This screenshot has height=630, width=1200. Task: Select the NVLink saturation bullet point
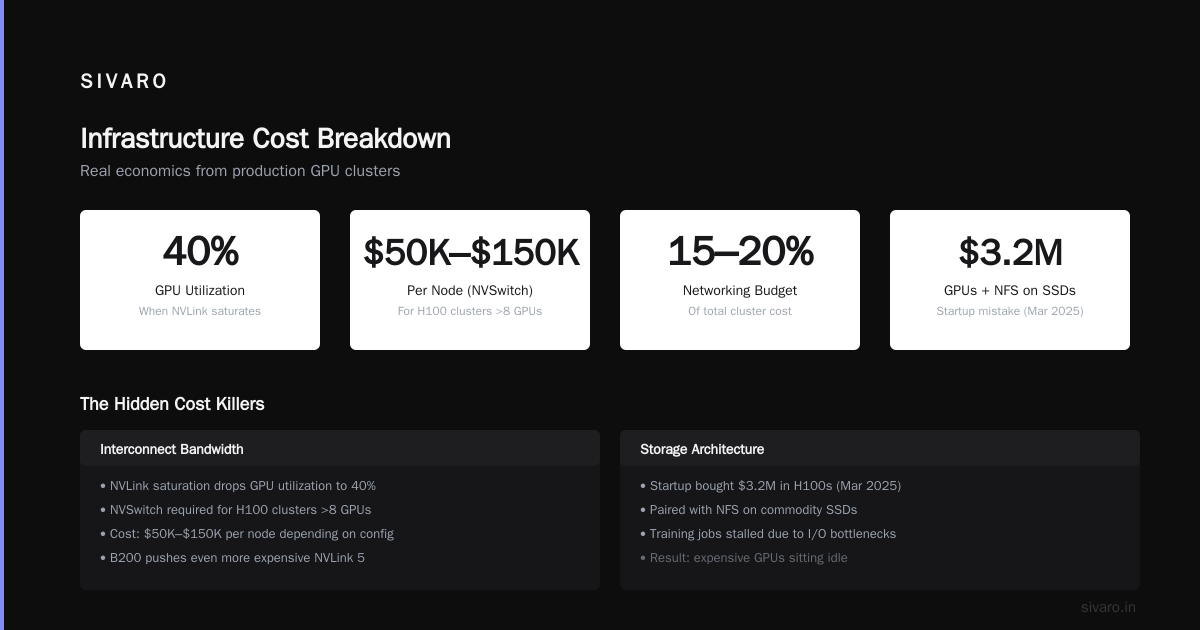coord(238,486)
